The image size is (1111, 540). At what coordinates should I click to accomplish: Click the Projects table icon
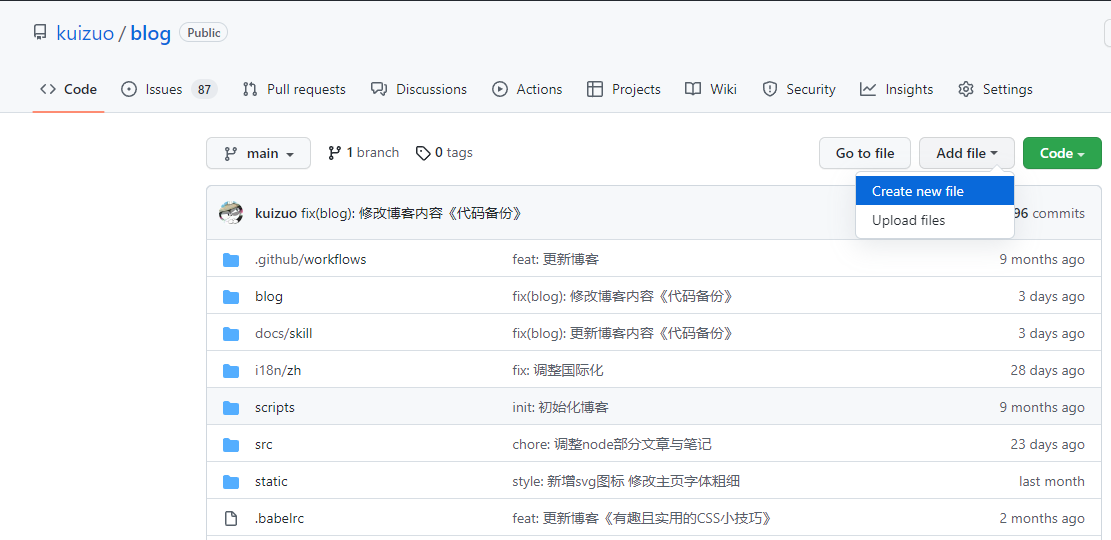point(595,89)
